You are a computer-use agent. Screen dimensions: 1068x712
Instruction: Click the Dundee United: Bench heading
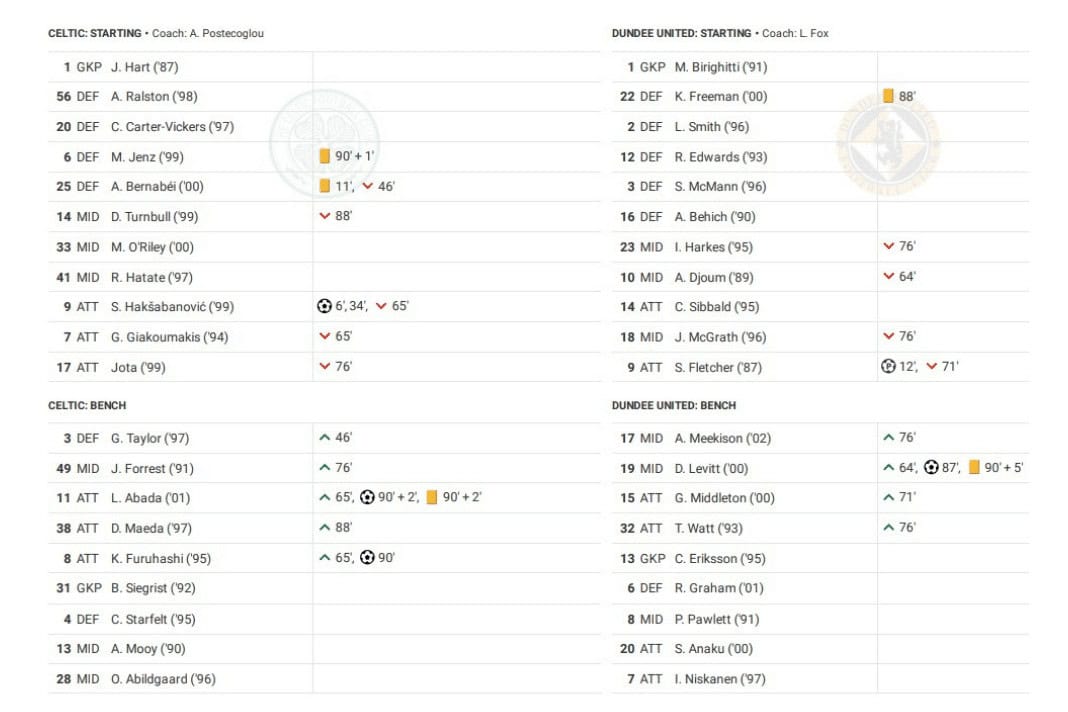(674, 406)
